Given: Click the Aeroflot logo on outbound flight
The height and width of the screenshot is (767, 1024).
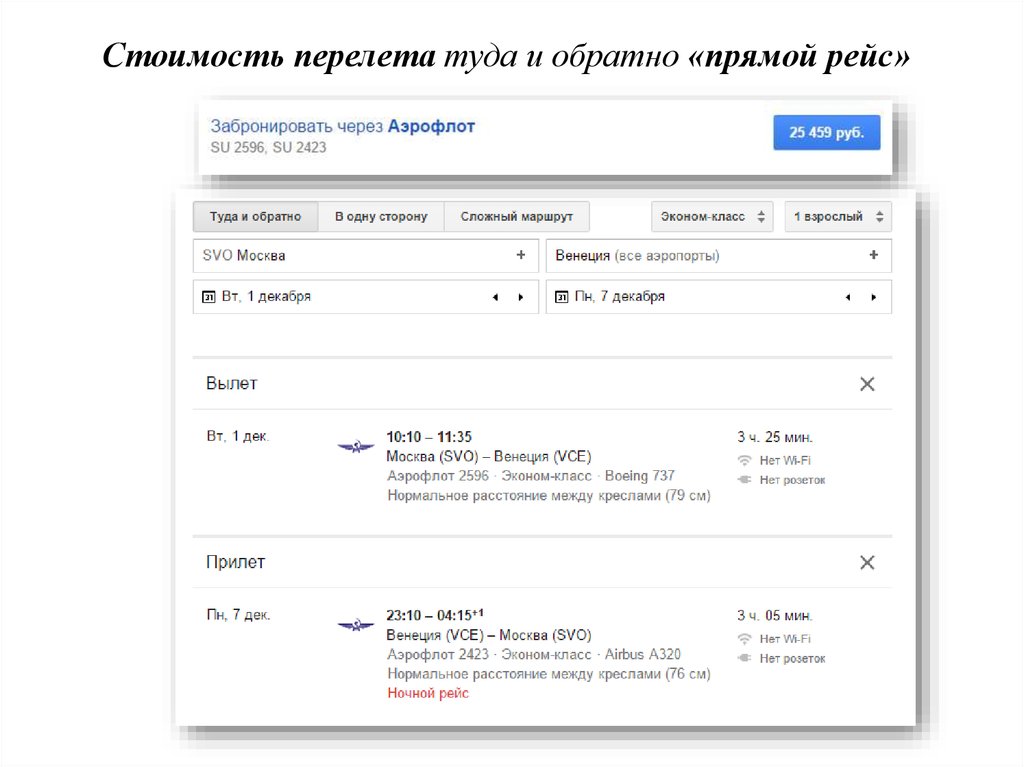Looking at the screenshot, I should [x=355, y=446].
